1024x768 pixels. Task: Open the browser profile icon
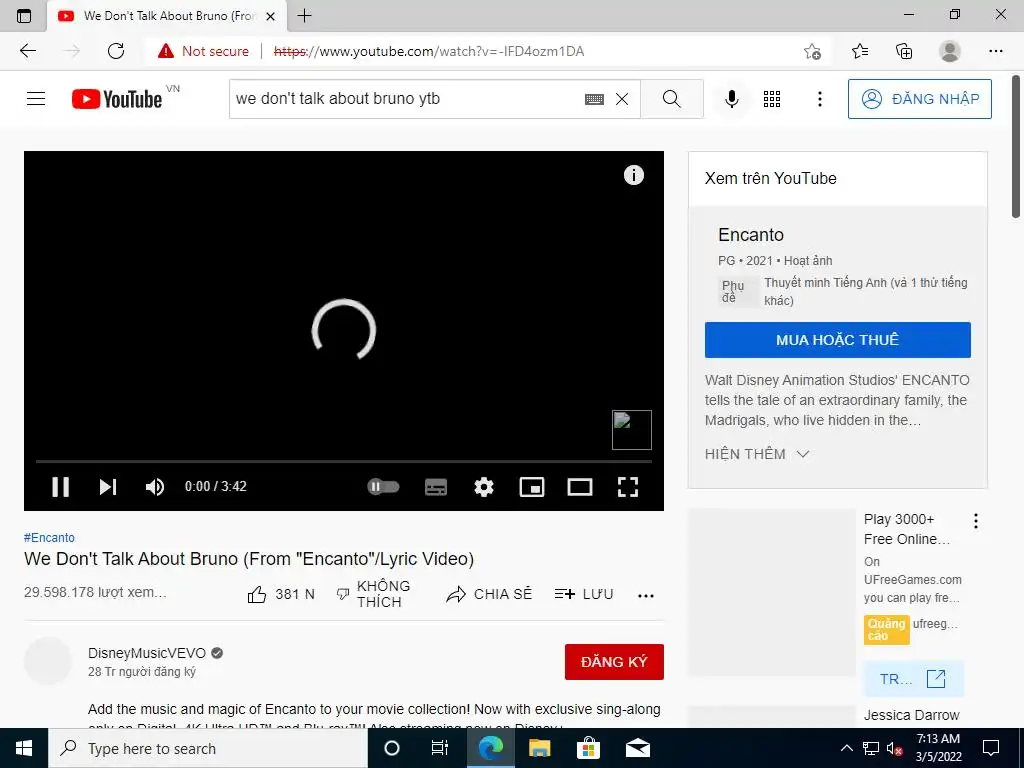pyautogui.click(x=950, y=51)
